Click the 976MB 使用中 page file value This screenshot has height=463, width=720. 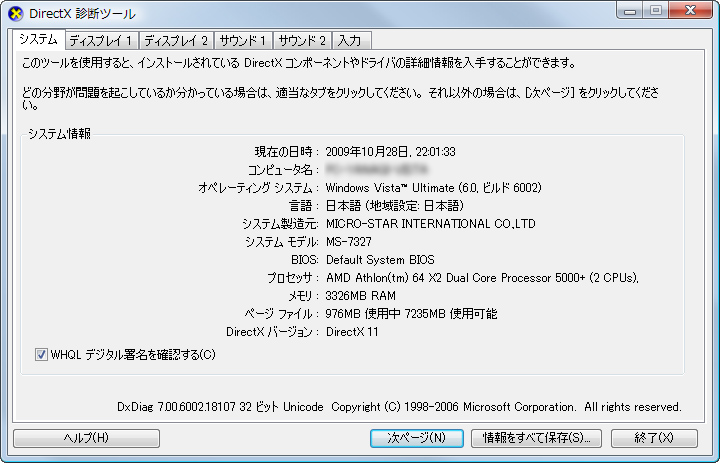411,314
